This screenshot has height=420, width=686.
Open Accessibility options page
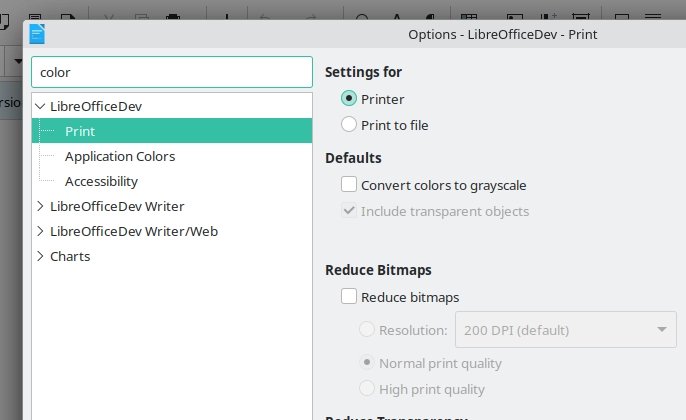(101, 181)
